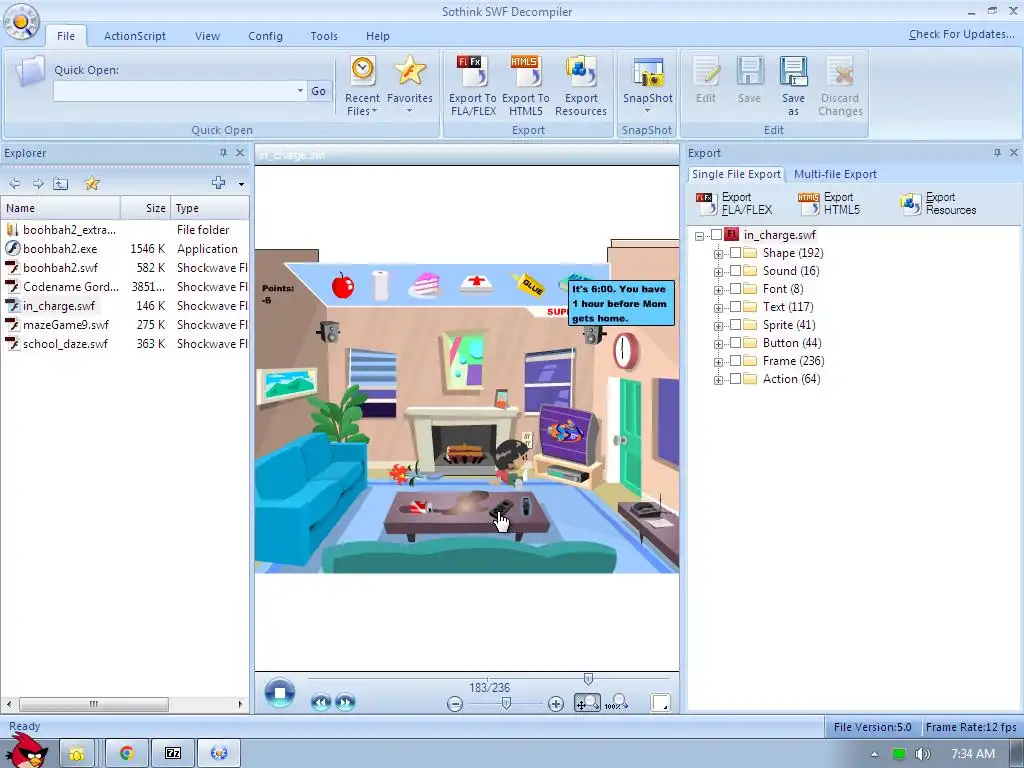
Task: Open the Quick Open dropdown arrow
Action: coord(300,91)
